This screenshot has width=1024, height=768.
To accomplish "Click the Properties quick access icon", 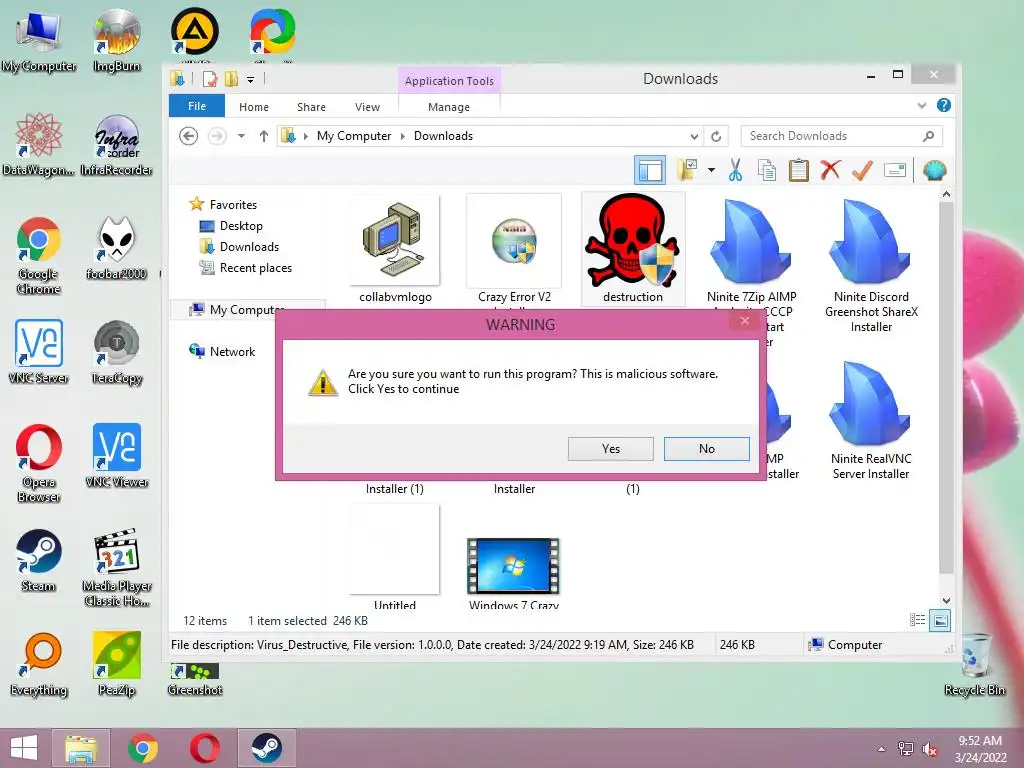I will click(x=210, y=79).
